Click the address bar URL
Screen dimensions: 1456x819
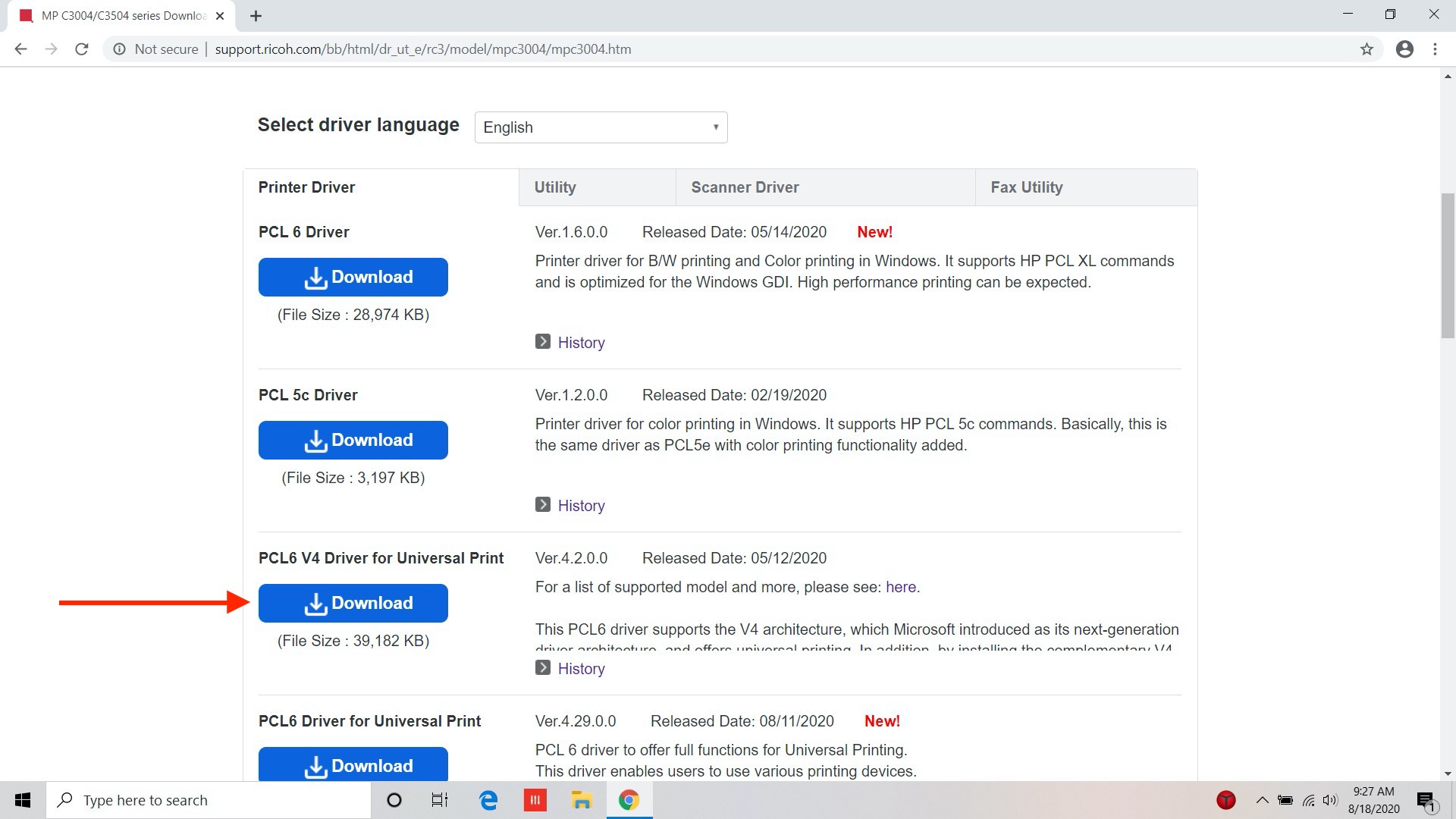pyautogui.click(x=422, y=49)
